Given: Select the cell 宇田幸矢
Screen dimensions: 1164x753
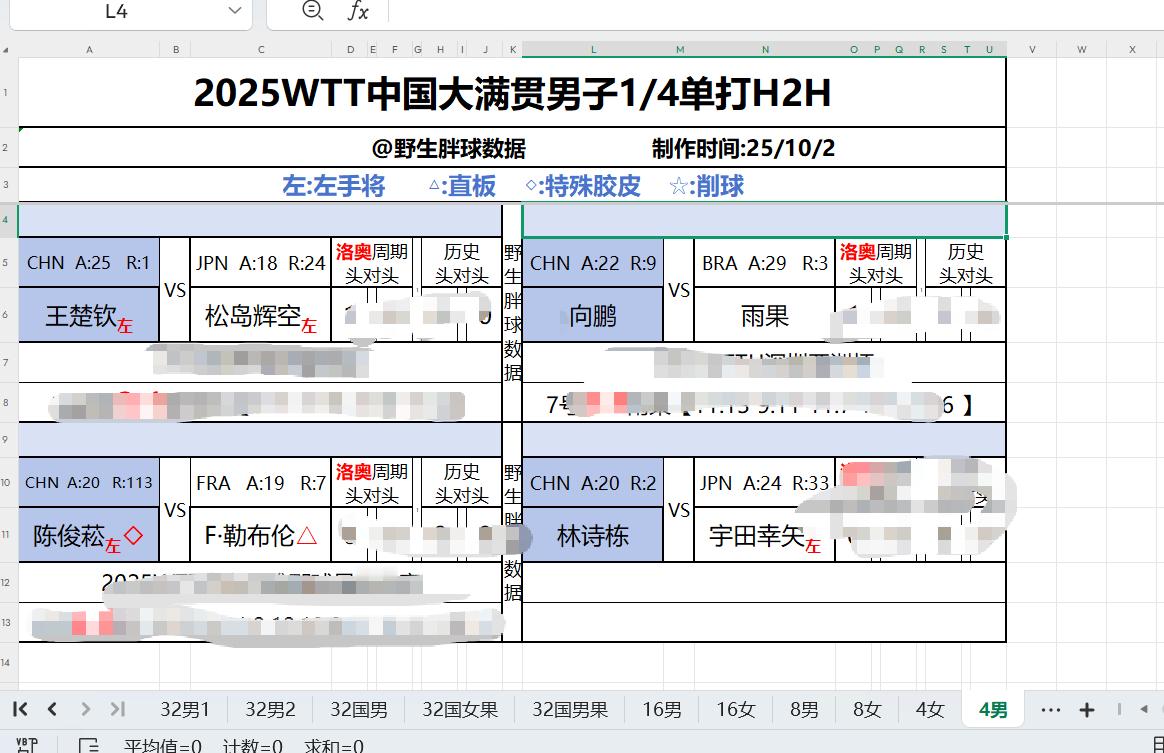Looking at the screenshot, I should tap(765, 535).
